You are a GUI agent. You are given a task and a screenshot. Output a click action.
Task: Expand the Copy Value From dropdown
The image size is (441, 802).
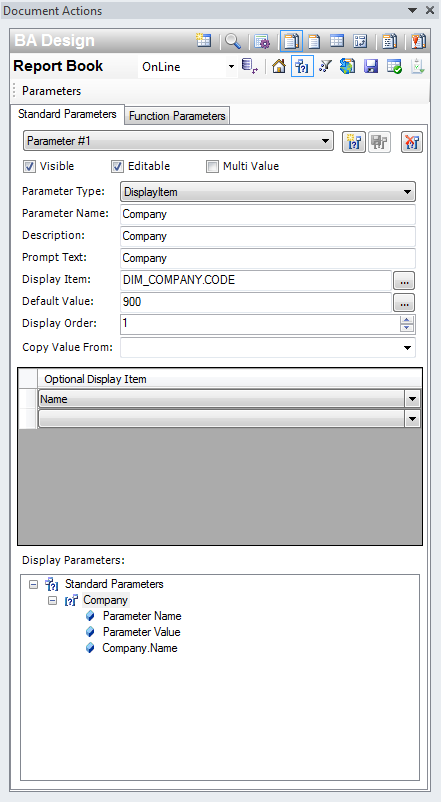coord(268,347)
